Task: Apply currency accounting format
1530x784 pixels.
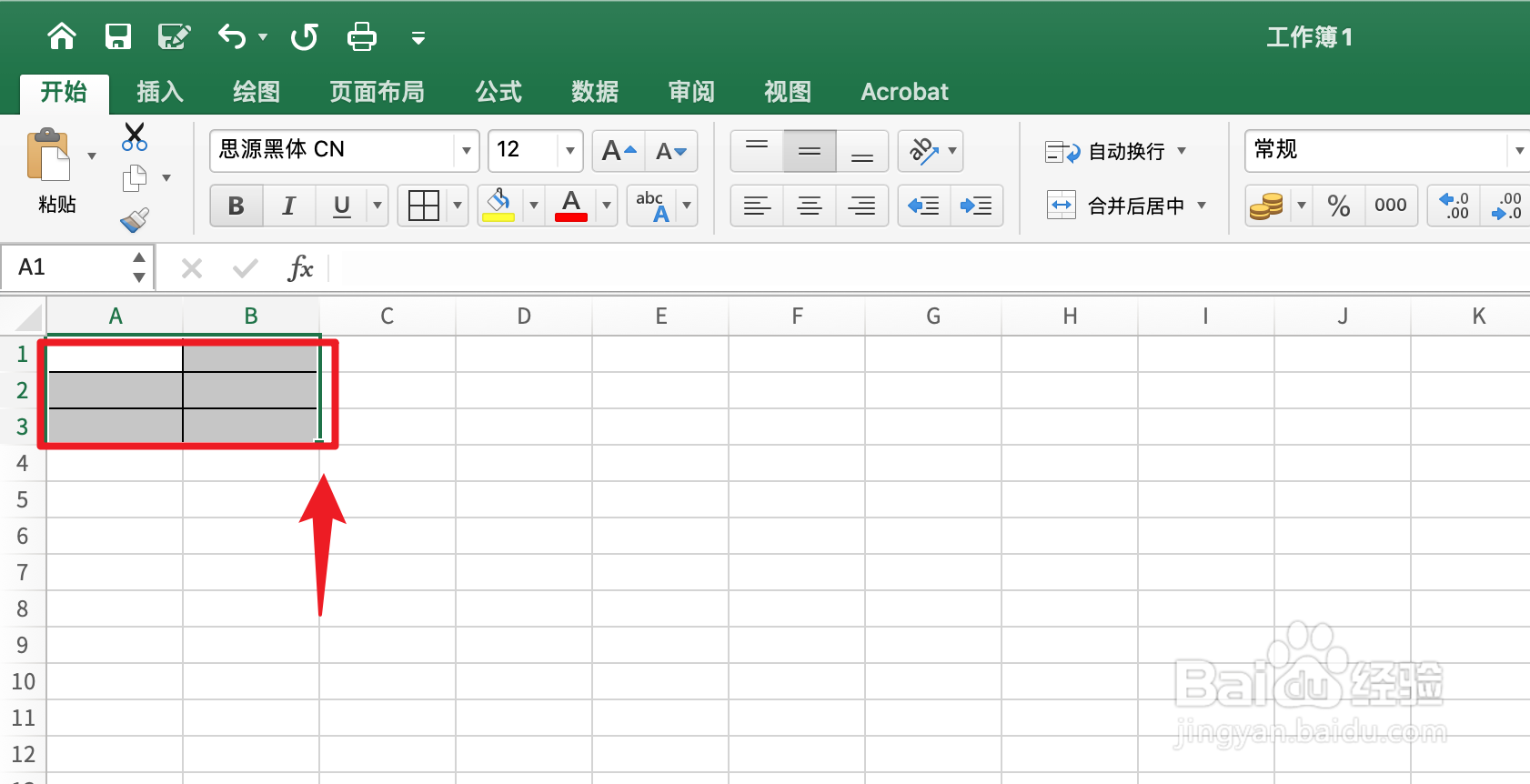Action: tap(1267, 206)
